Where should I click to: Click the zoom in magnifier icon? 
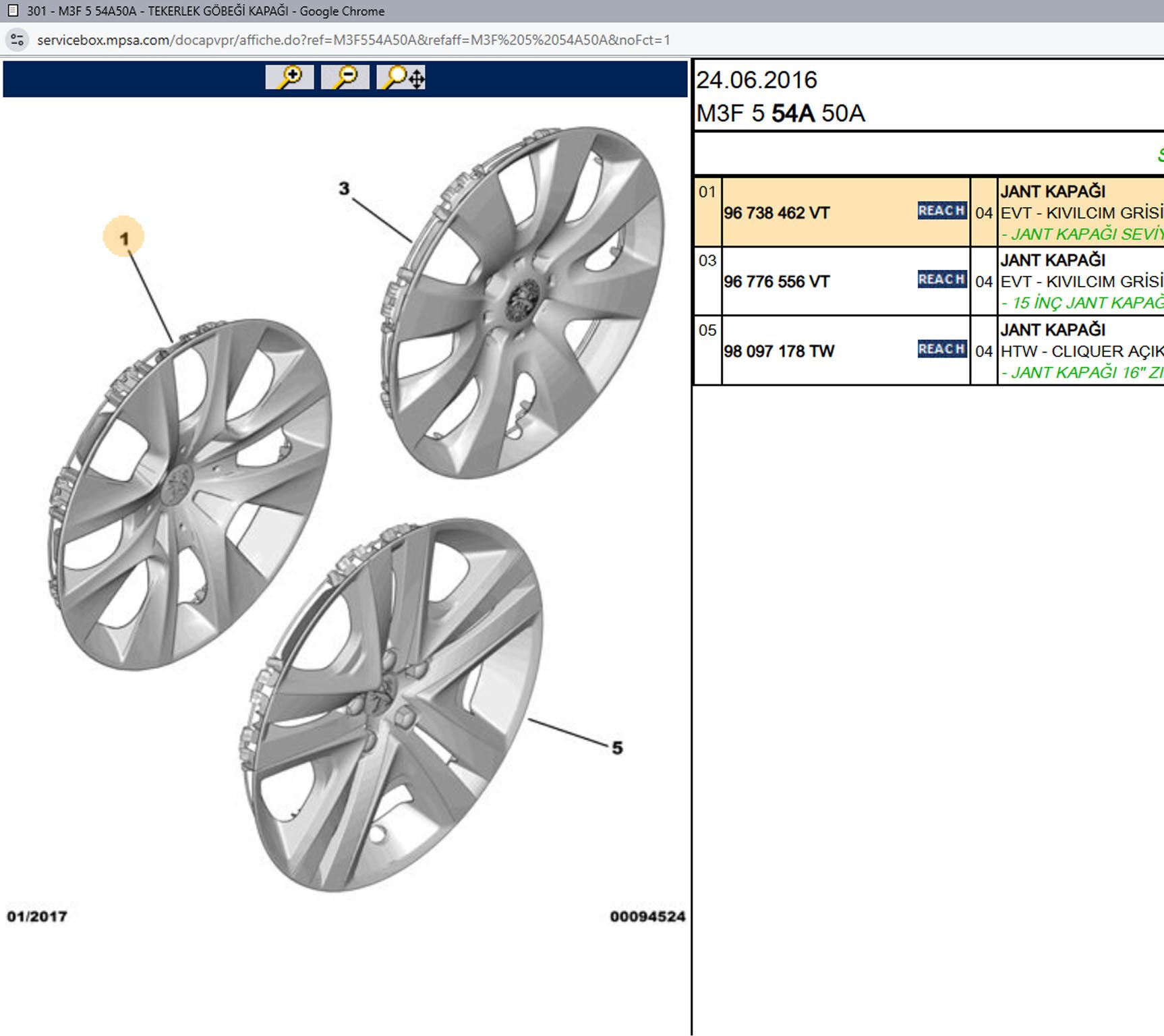tap(289, 78)
